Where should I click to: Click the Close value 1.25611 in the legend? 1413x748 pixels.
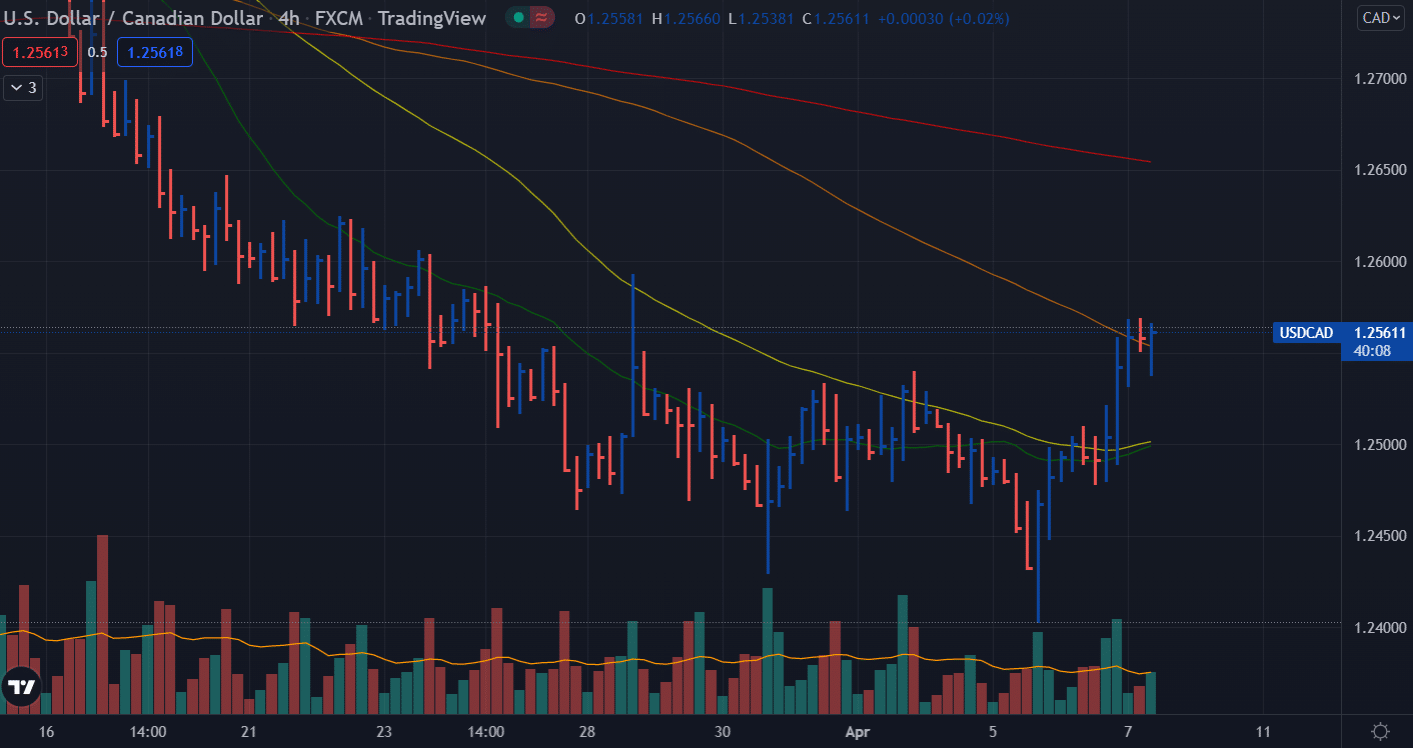pyautogui.click(x=843, y=19)
